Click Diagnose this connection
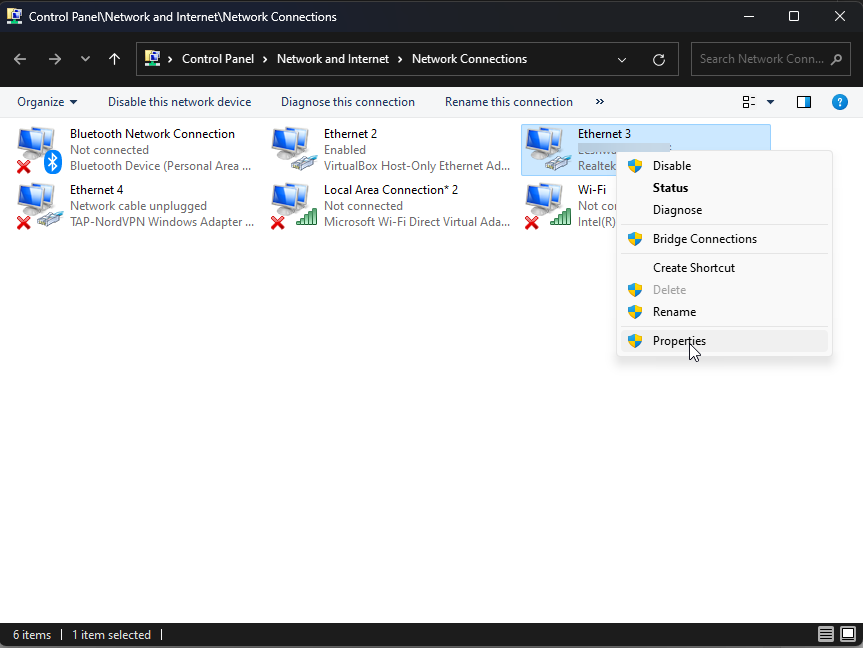This screenshot has width=863, height=648. [x=348, y=102]
